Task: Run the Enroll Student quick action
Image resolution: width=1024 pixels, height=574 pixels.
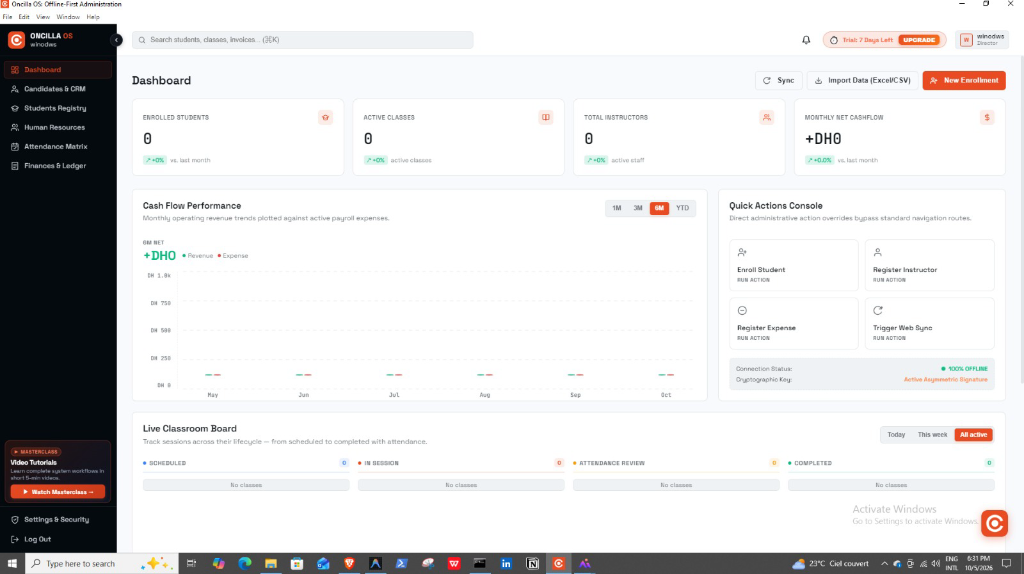Action: [793, 265]
